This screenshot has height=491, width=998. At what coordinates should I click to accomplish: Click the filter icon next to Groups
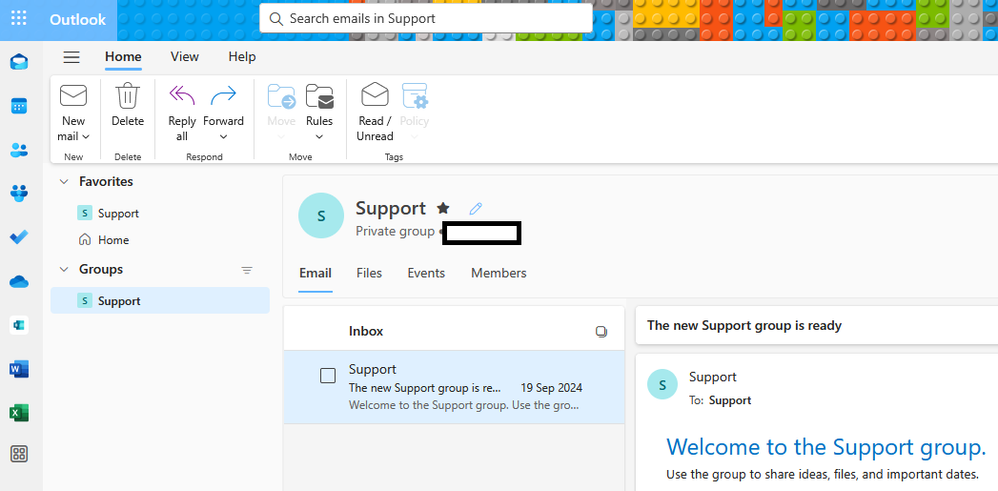pos(247,270)
